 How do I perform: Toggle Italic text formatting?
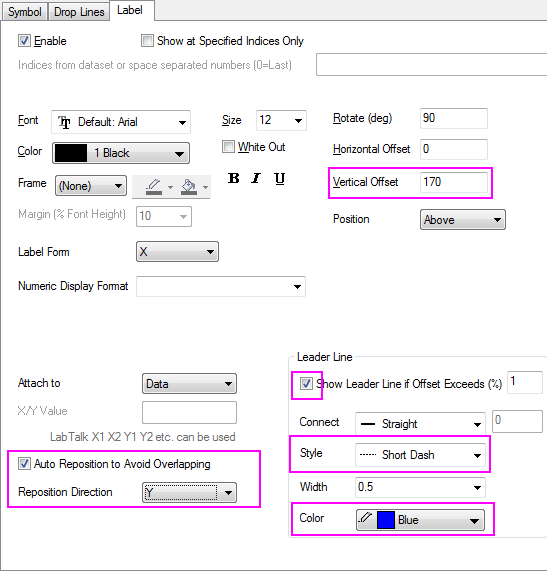(257, 178)
